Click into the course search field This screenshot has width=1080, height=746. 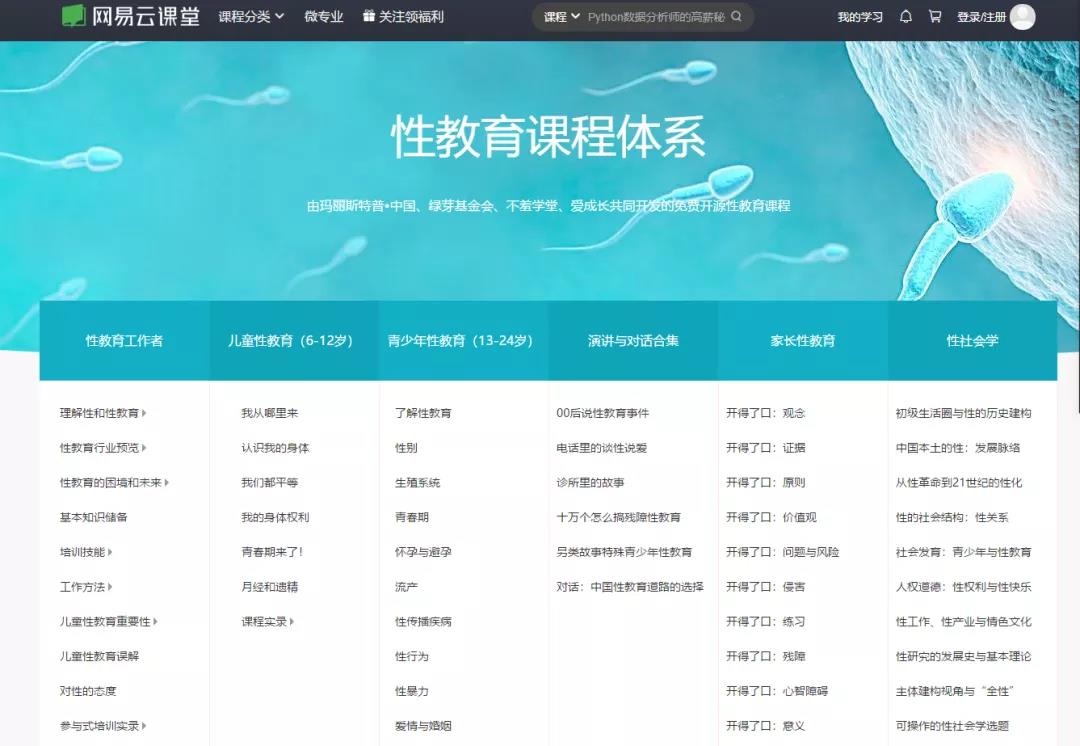[x=656, y=17]
